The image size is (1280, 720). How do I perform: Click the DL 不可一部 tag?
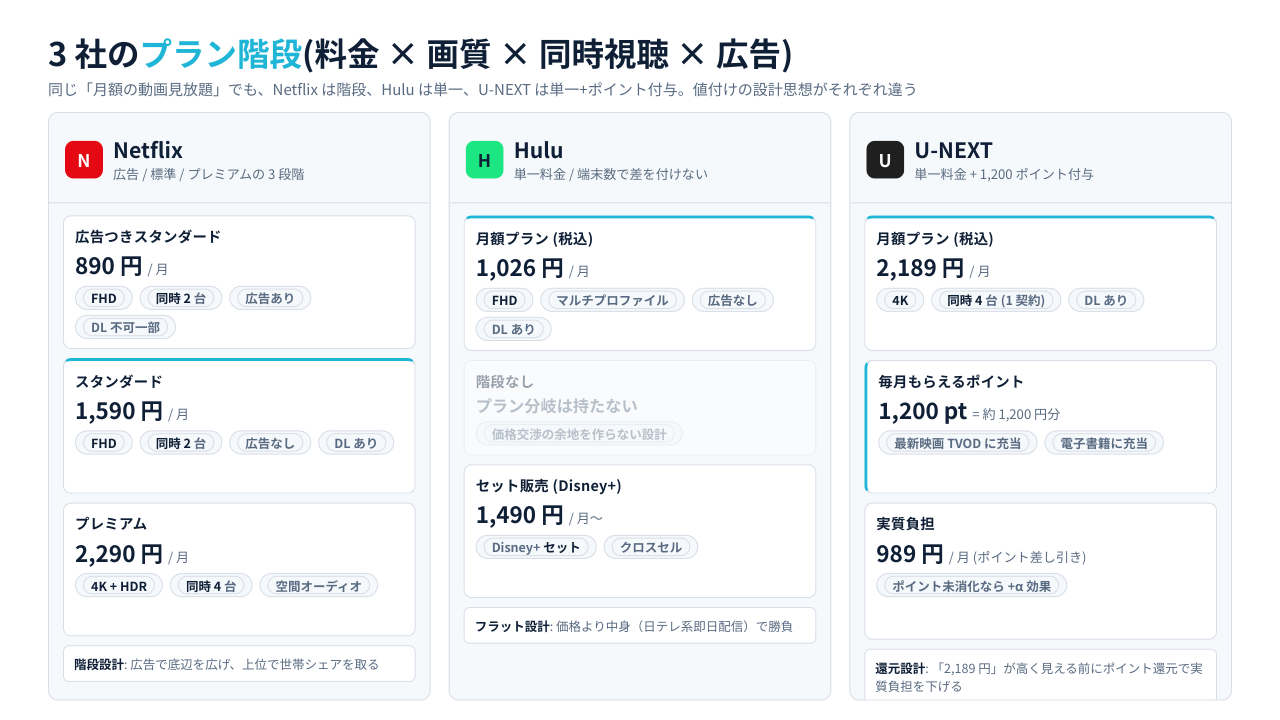click(x=126, y=327)
